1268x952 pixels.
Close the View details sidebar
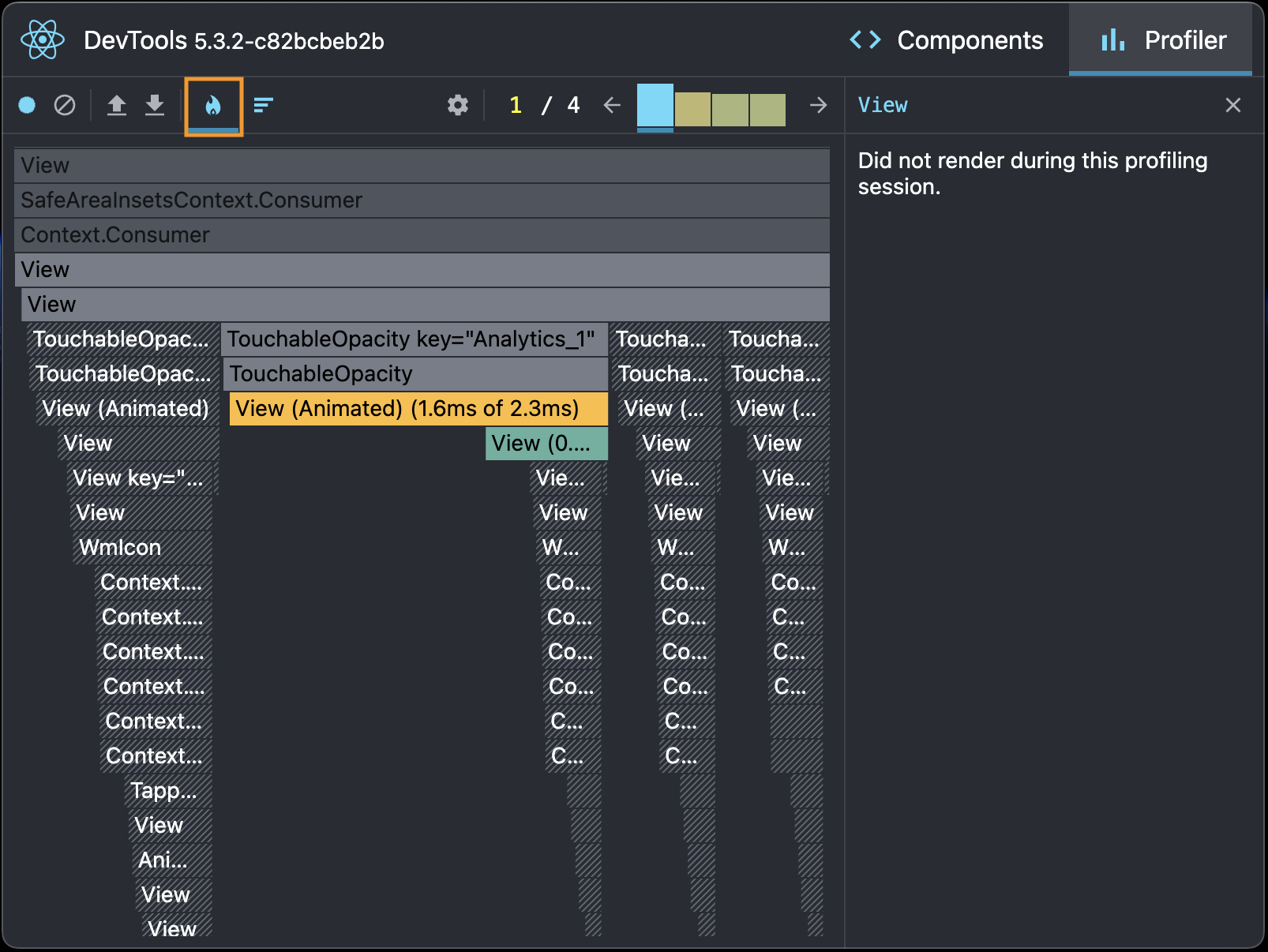[1232, 105]
